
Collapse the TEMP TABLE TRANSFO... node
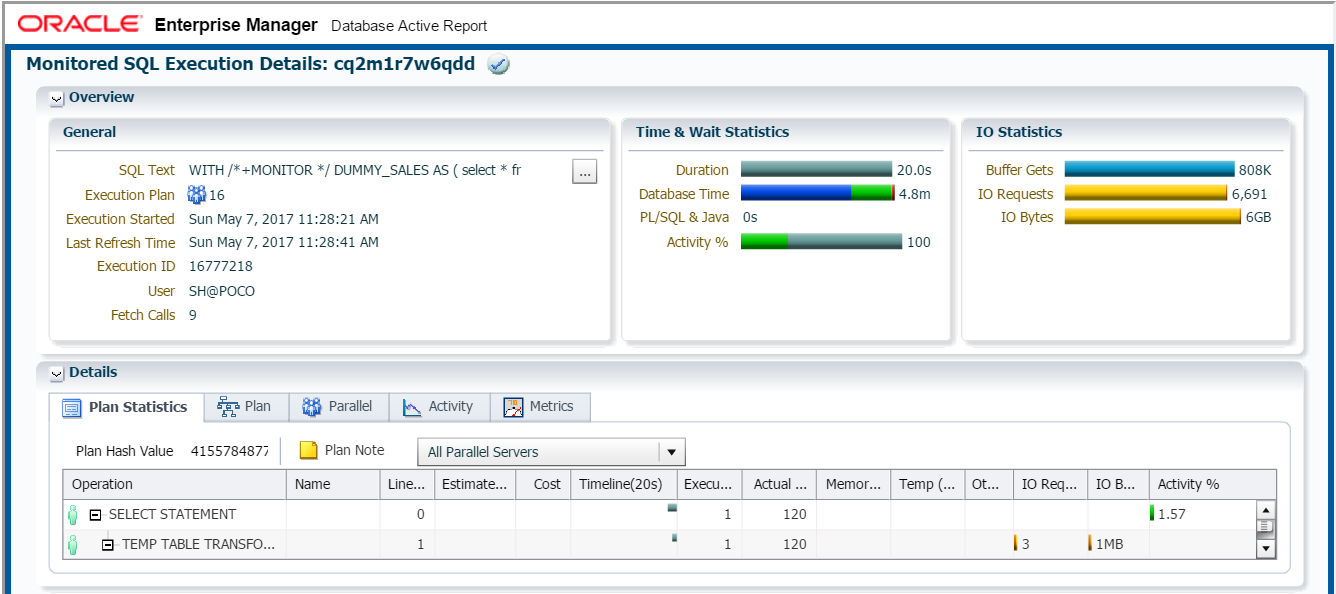click(x=108, y=545)
